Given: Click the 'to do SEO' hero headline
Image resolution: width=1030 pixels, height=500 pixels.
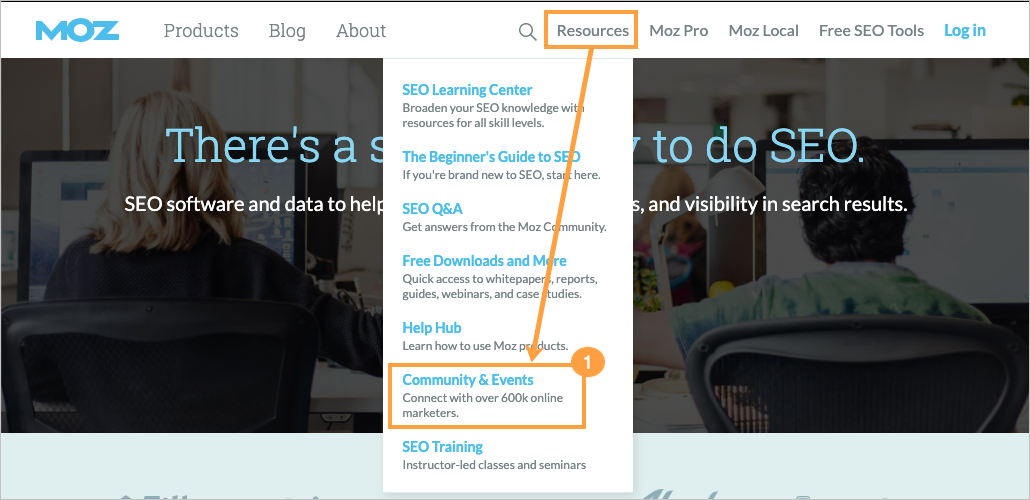Looking at the screenshot, I should click(x=758, y=146).
